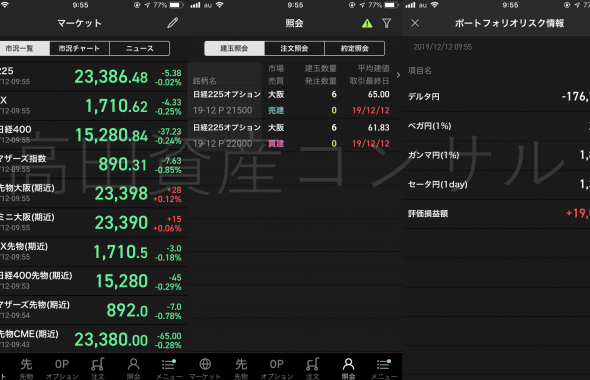Tap the 銘柄名 column header
Viewport: 590px width, 380px height.
pos(204,81)
